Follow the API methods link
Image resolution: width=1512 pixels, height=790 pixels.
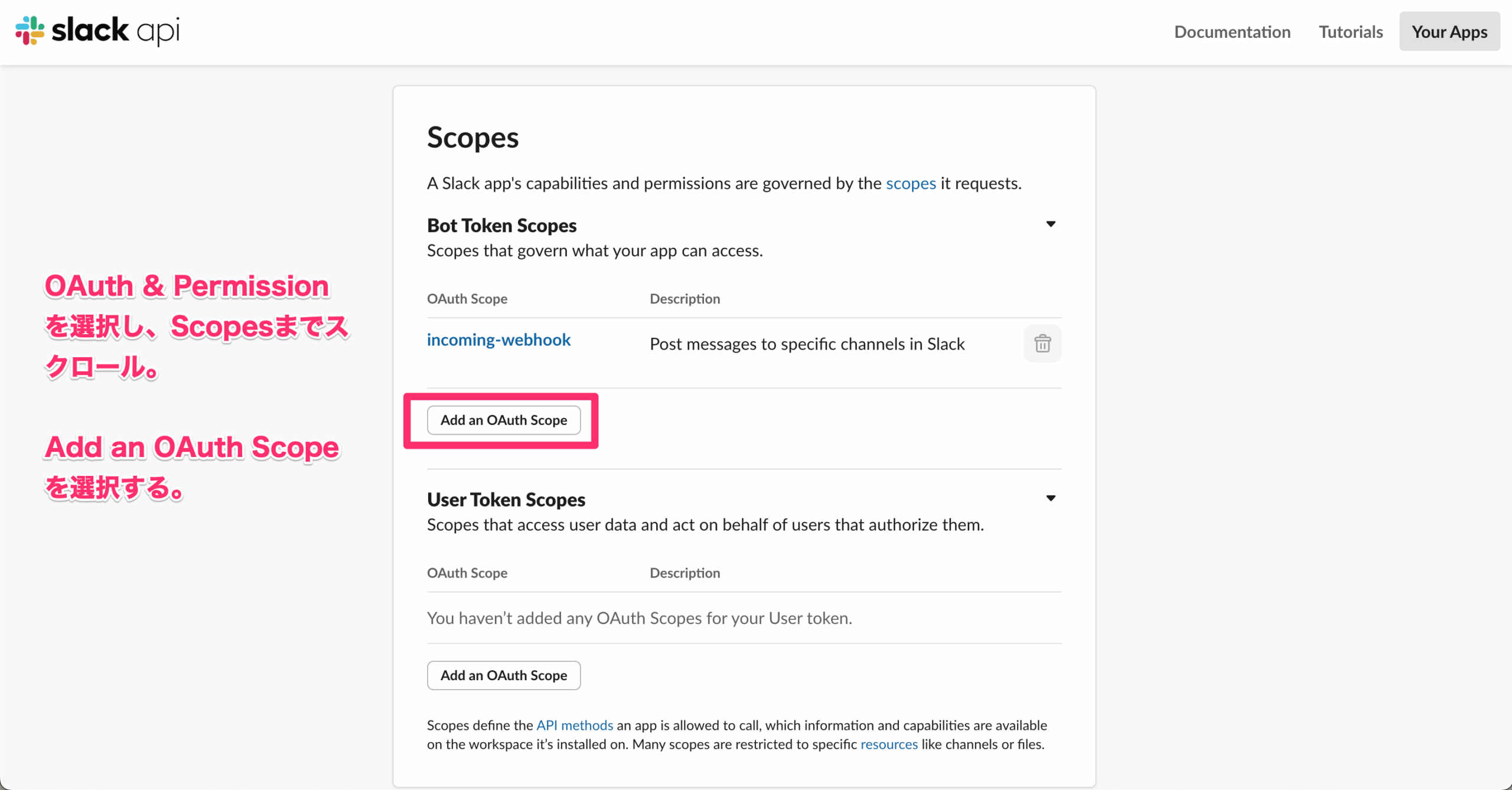(x=575, y=725)
